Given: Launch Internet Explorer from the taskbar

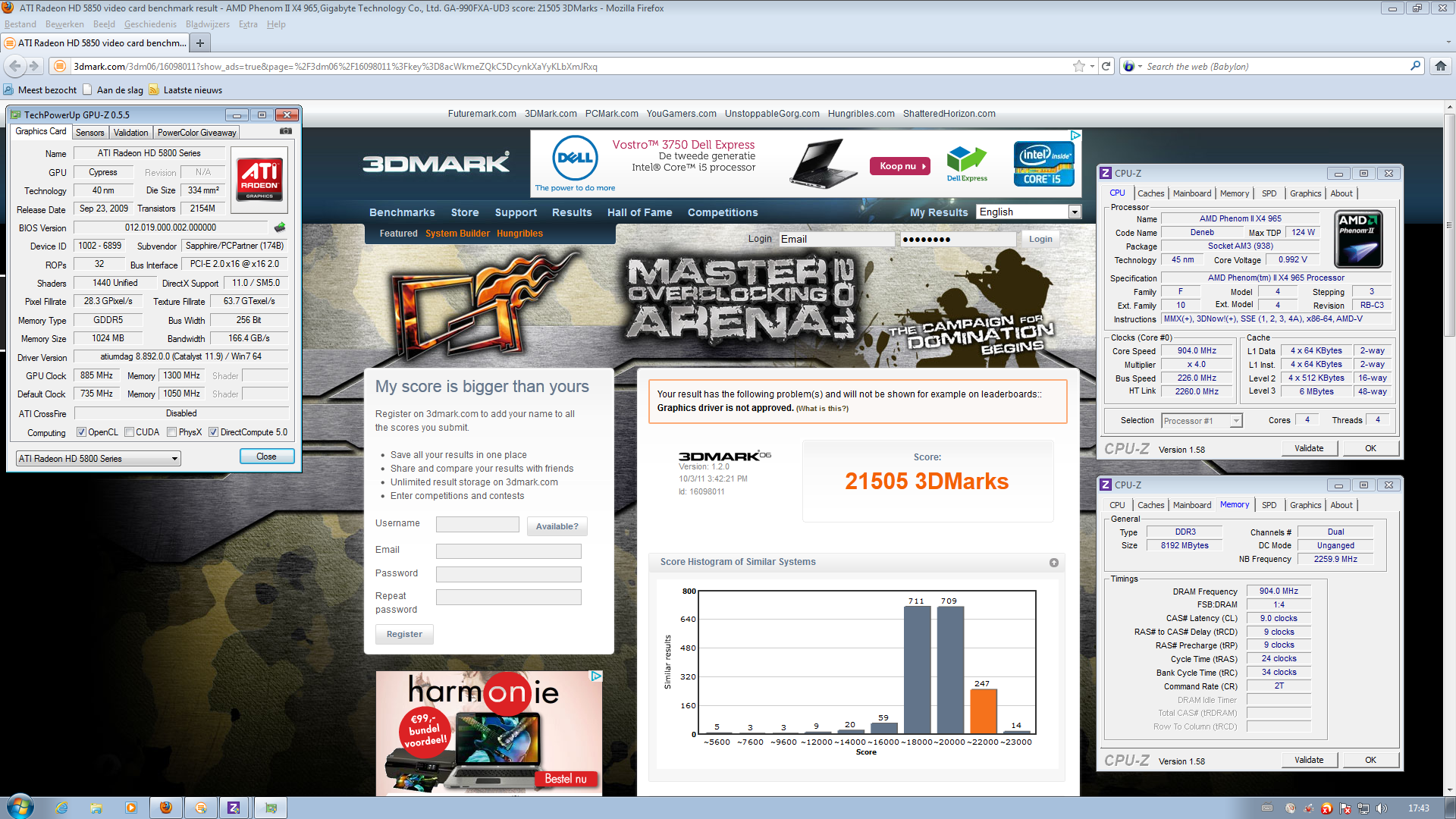Looking at the screenshot, I should coord(61,808).
